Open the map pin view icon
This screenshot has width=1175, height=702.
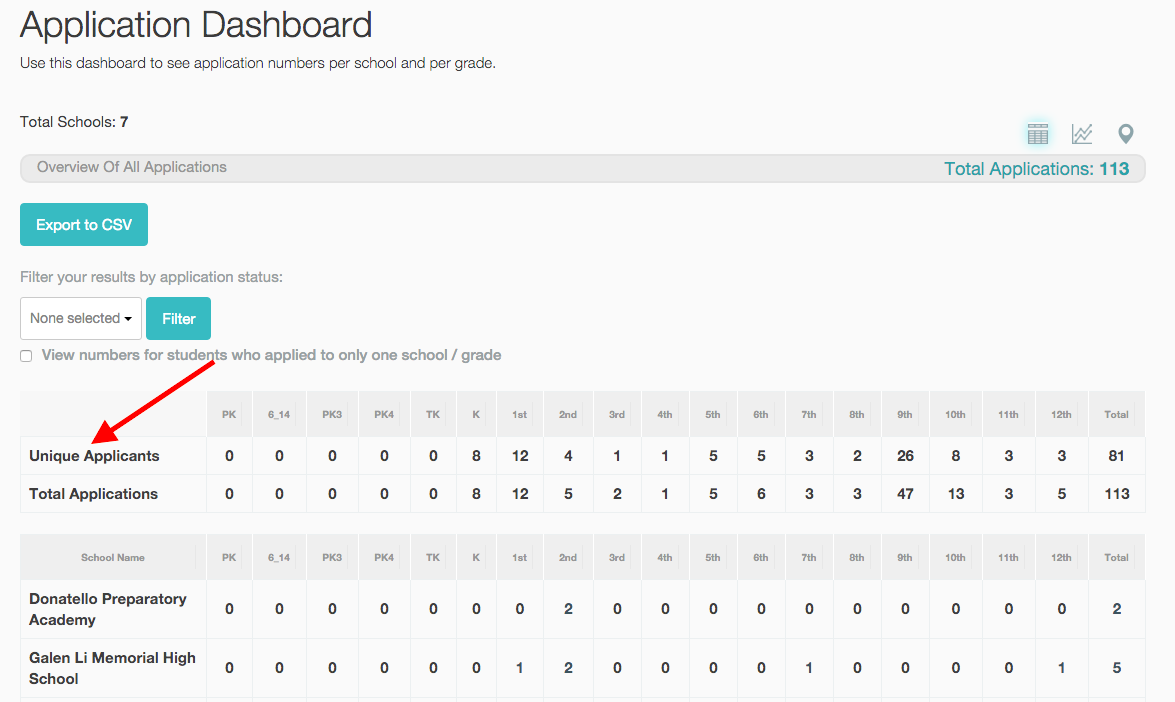(1126, 134)
